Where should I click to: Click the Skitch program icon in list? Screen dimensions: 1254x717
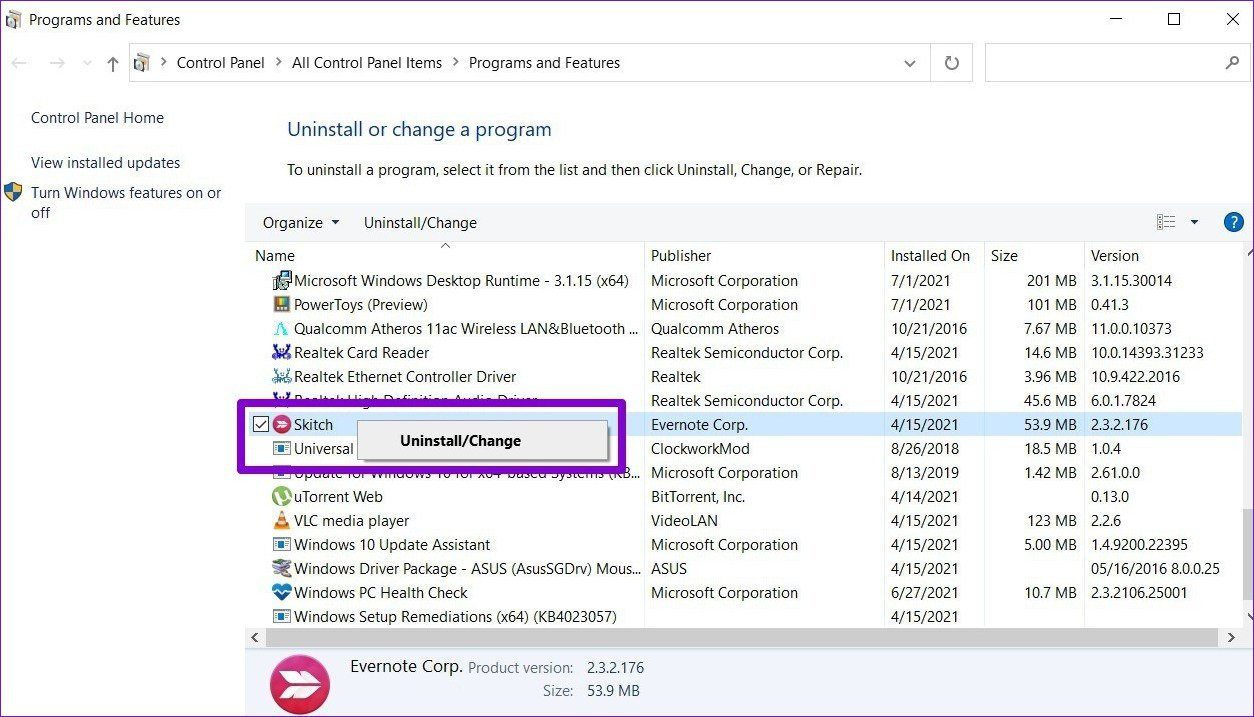point(282,425)
